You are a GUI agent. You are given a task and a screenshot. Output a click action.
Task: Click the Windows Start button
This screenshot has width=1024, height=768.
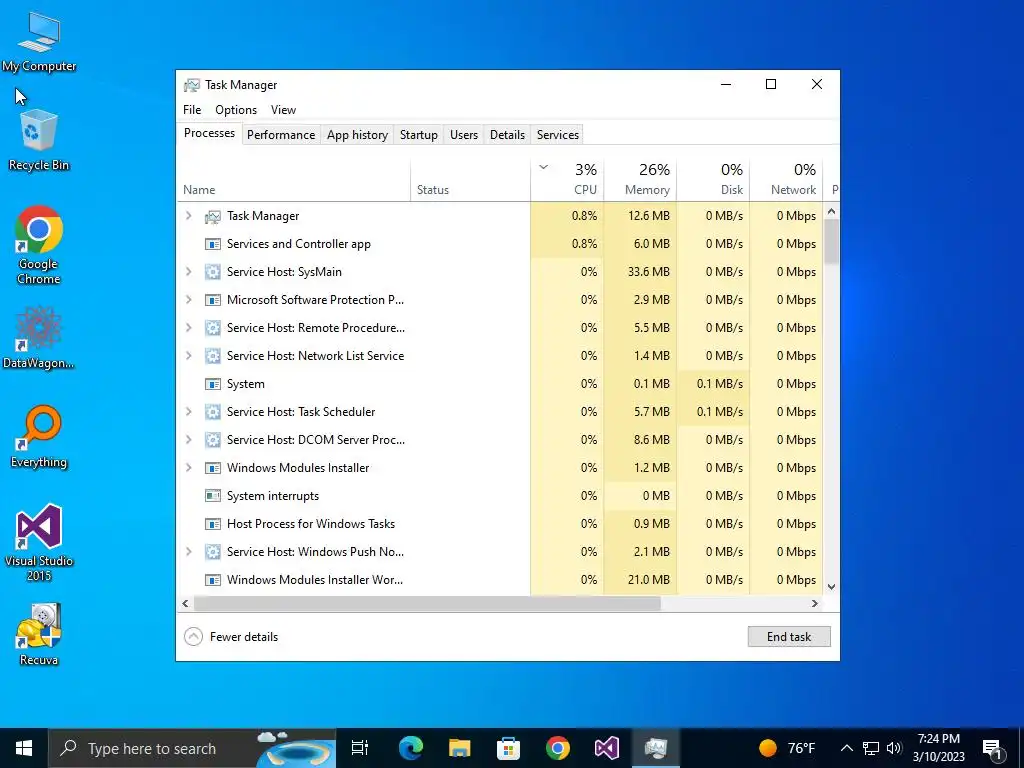(24, 748)
